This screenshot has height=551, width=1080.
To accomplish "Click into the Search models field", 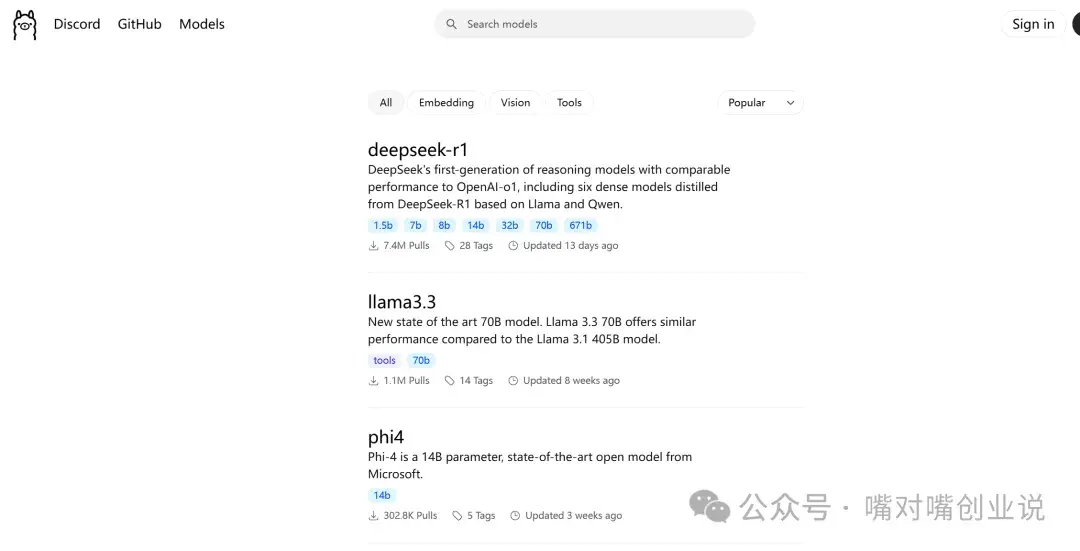I will click(594, 24).
